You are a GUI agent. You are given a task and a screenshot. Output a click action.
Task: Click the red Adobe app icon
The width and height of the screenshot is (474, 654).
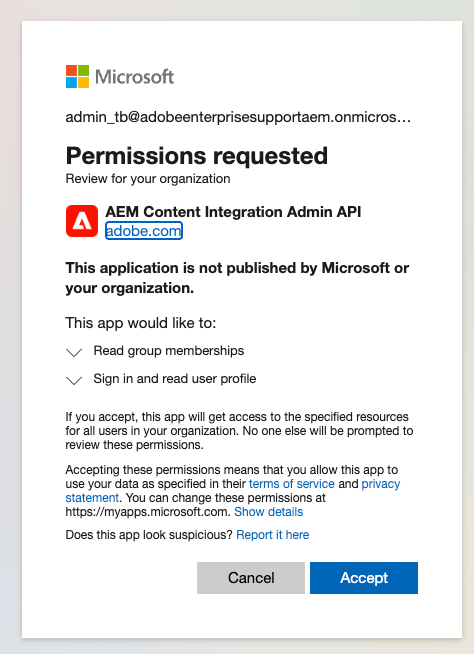82,221
